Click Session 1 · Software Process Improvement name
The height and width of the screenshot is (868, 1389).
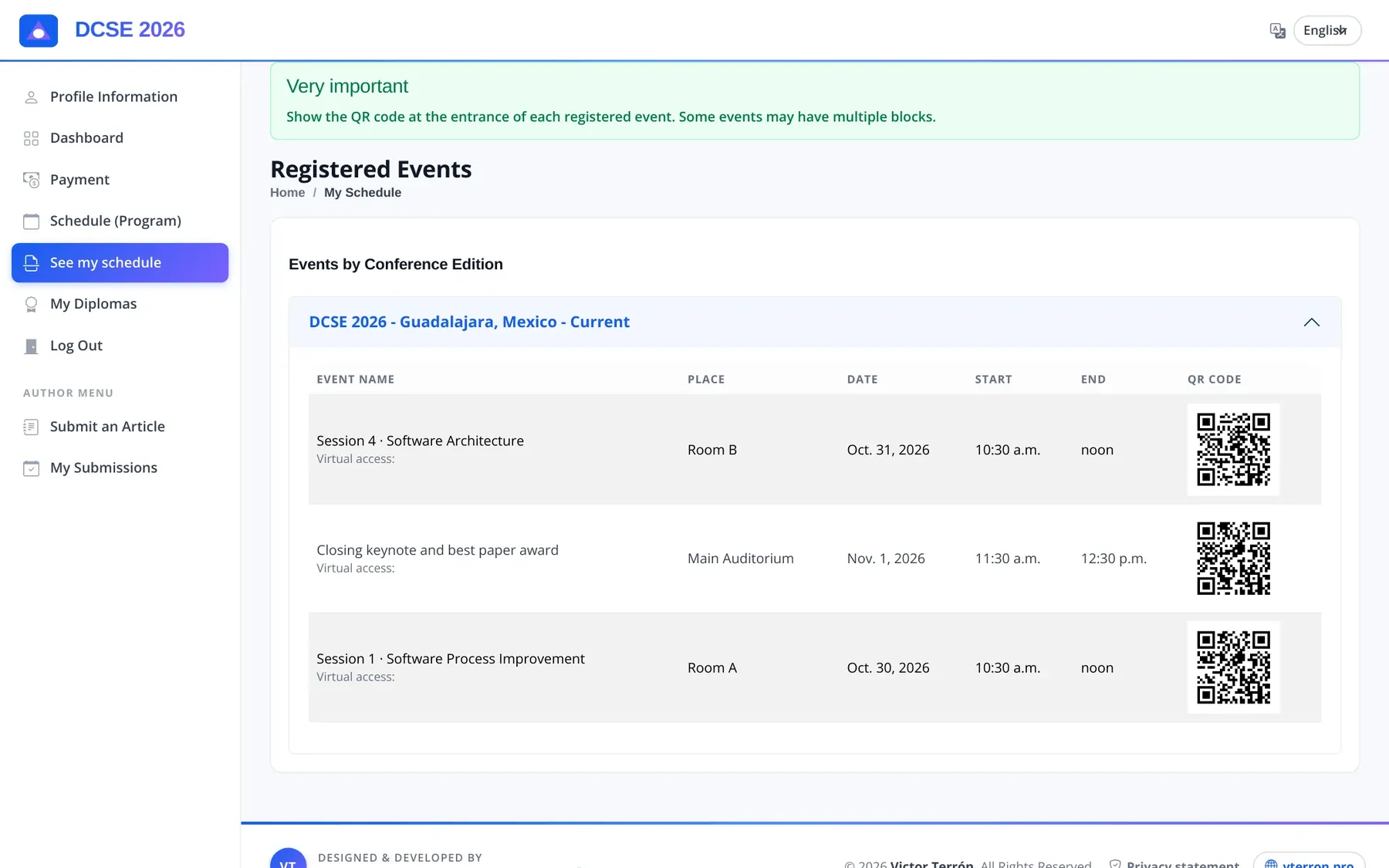[451, 659]
